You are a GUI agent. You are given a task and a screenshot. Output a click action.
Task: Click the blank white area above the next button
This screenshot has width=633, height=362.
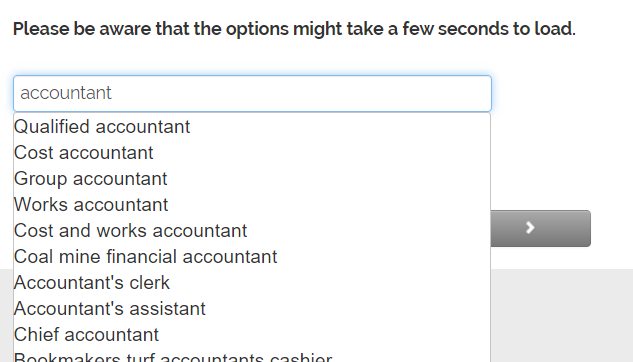[x=561, y=161]
